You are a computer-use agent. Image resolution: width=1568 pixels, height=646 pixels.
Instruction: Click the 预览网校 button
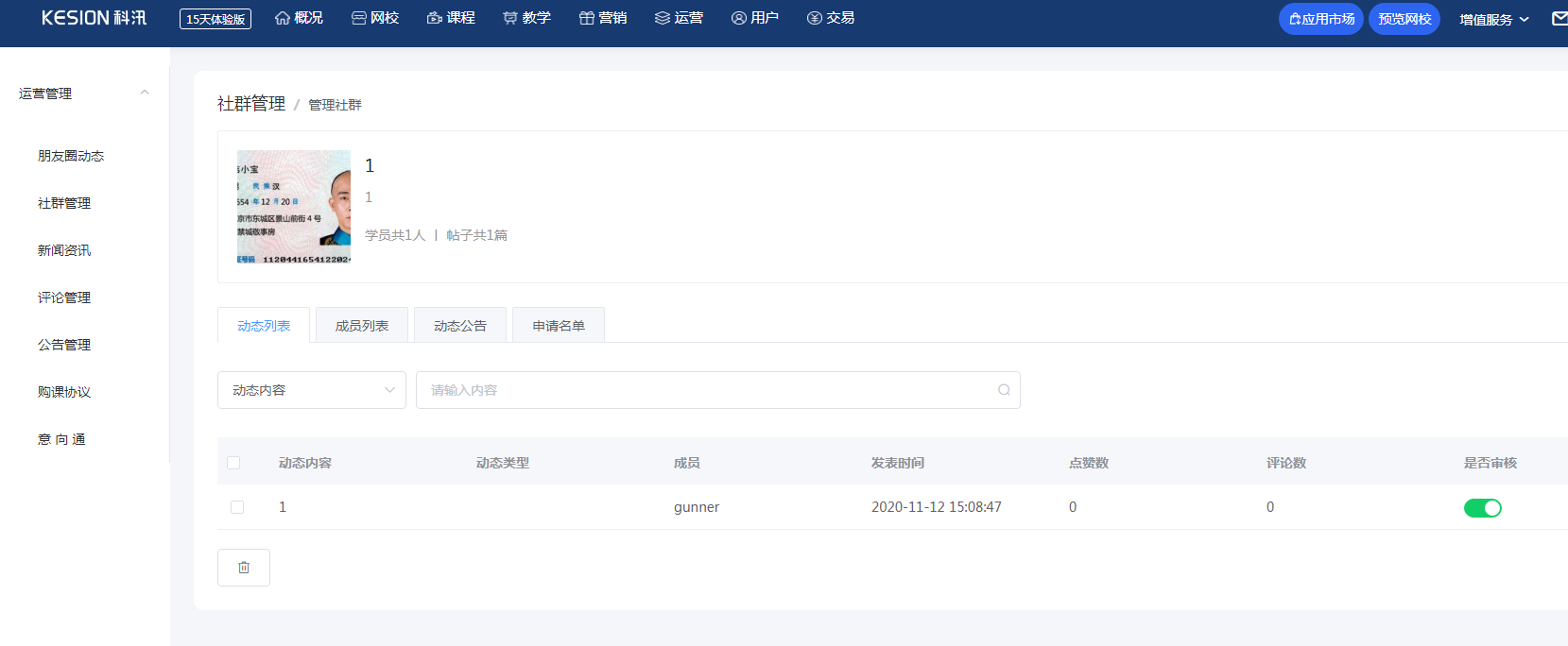(1404, 19)
